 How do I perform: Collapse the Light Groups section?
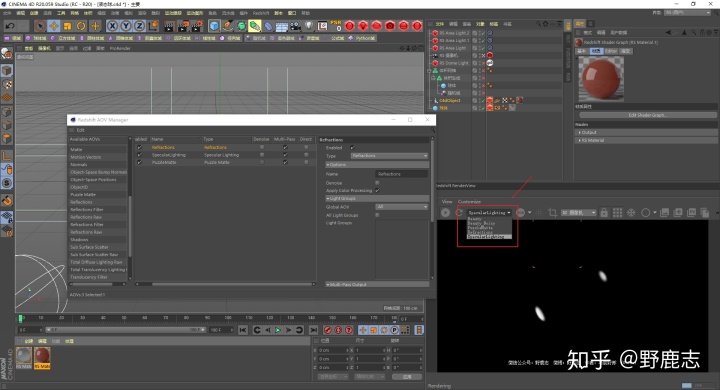click(377, 198)
